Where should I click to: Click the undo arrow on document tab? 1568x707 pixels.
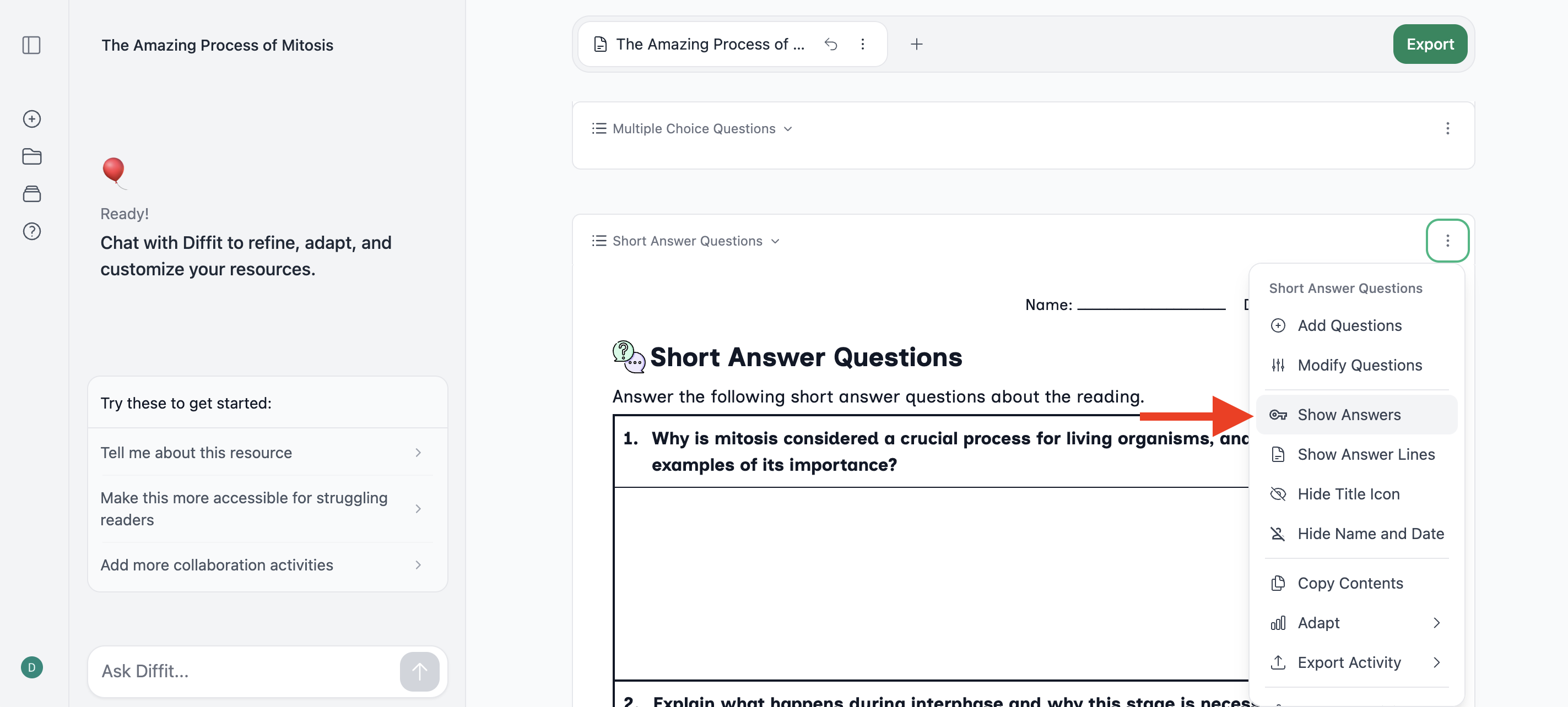point(831,44)
